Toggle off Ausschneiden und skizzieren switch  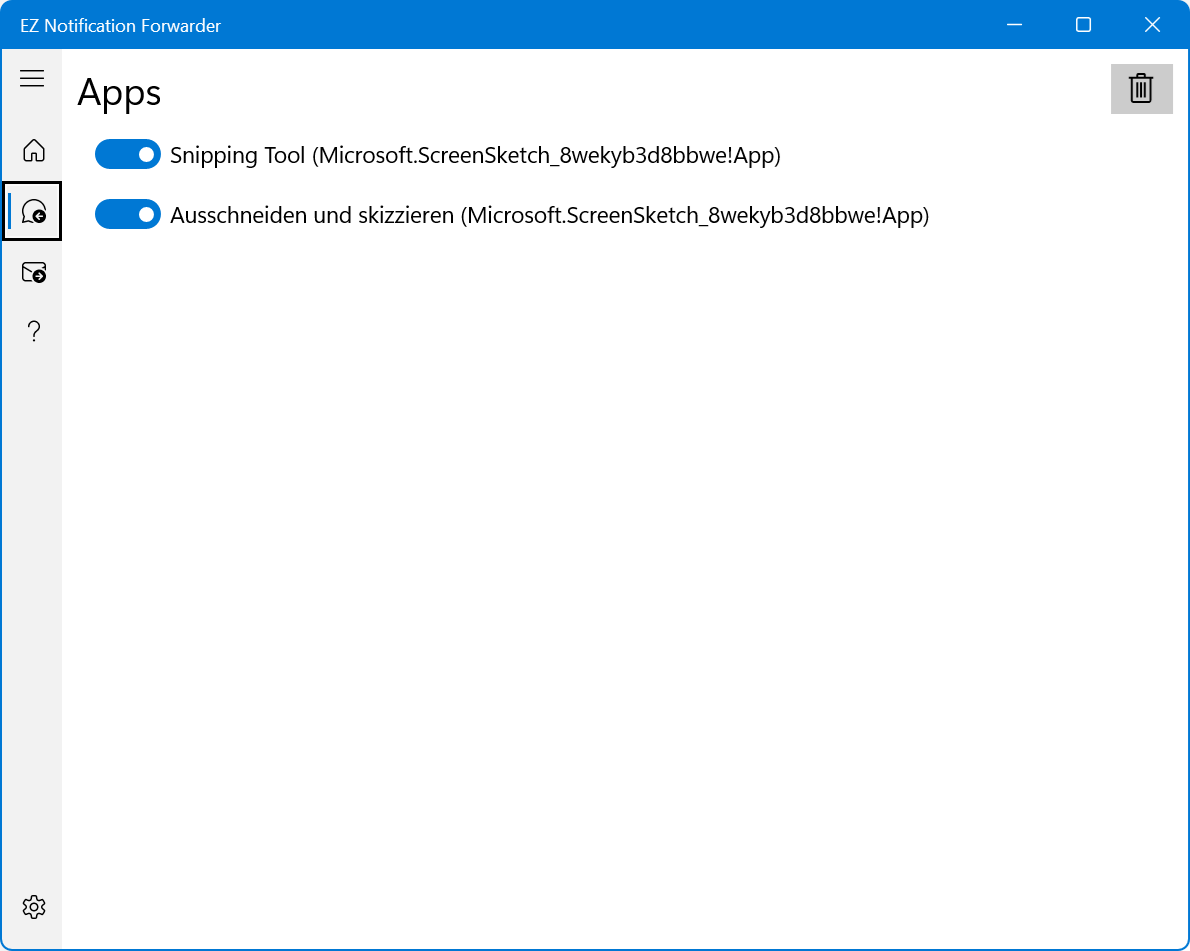128,215
